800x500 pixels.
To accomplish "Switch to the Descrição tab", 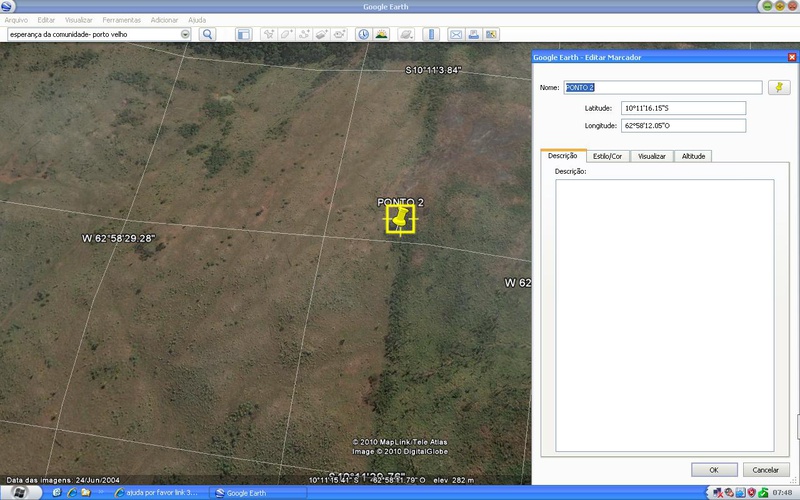I will point(563,156).
